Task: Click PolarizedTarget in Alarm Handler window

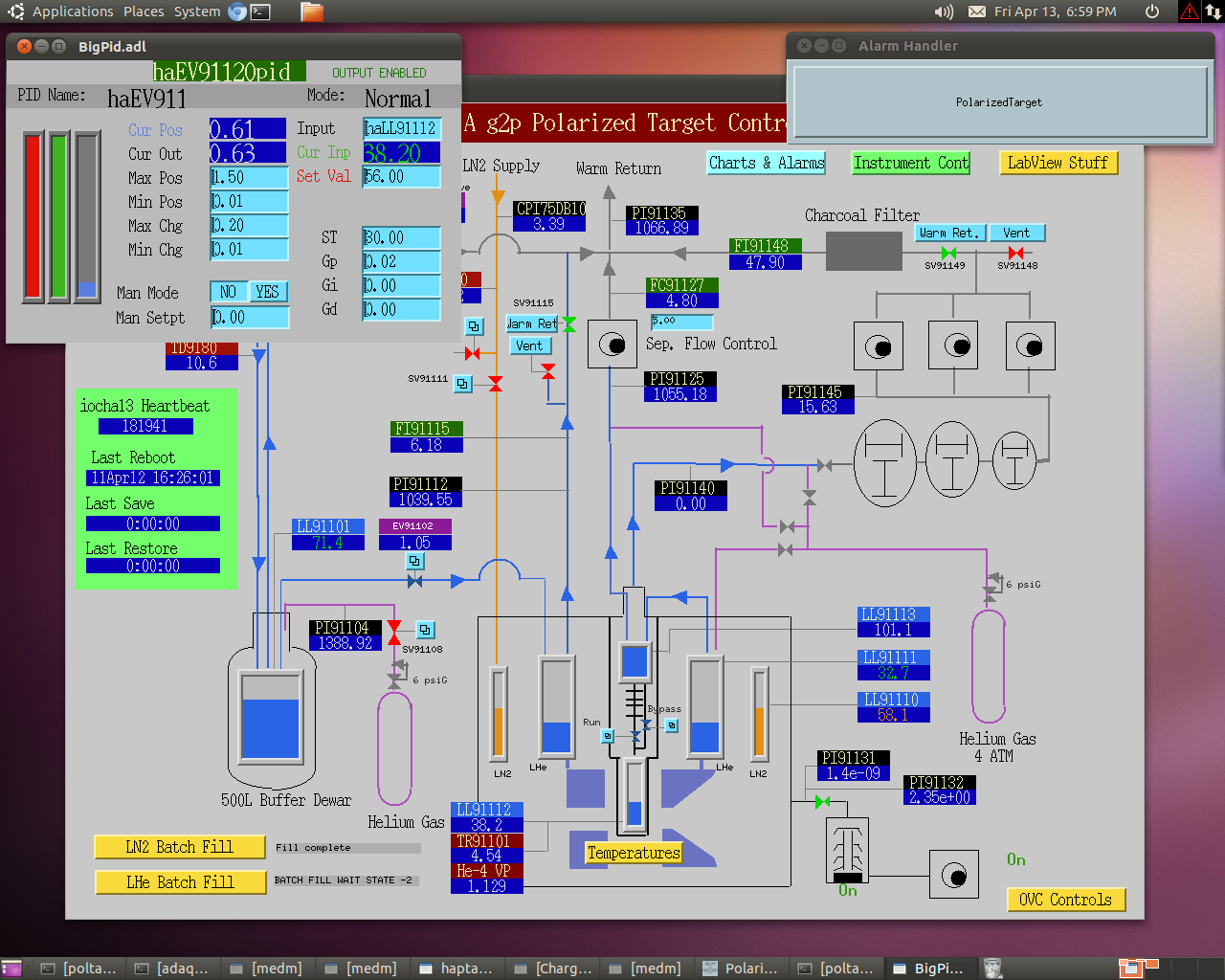Action: pos(999,102)
